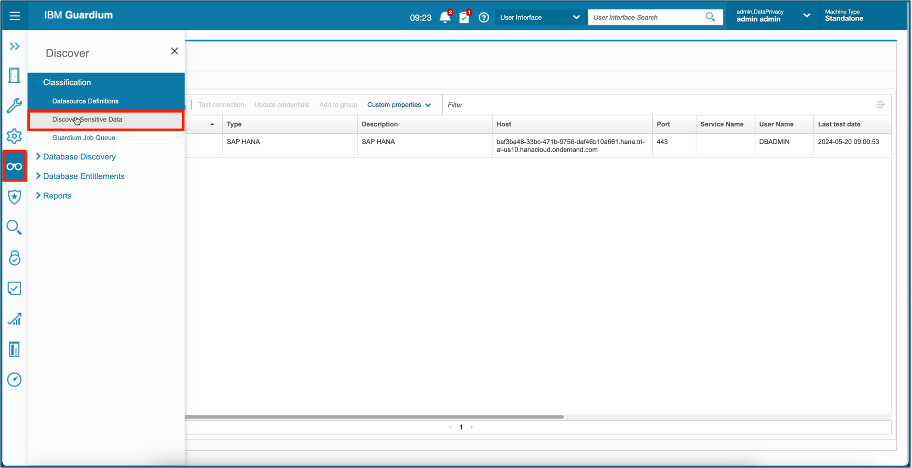This screenshot has width=912, height=468.
Task: Click the sort arrow on the first column
Action: pos(212,124)
